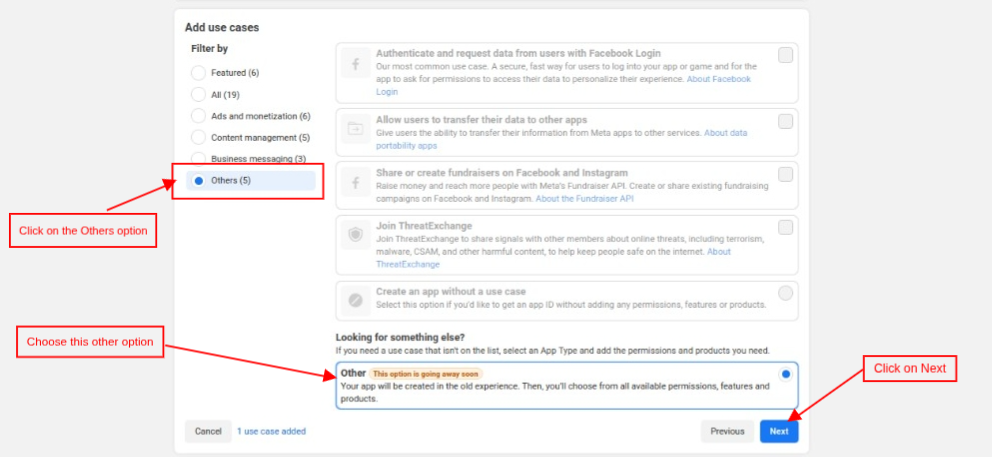Click the shield icon for ThreatExchange
The height and width of the screenshot is (457, 993).
pyautogui.click(x=356, y=235)
